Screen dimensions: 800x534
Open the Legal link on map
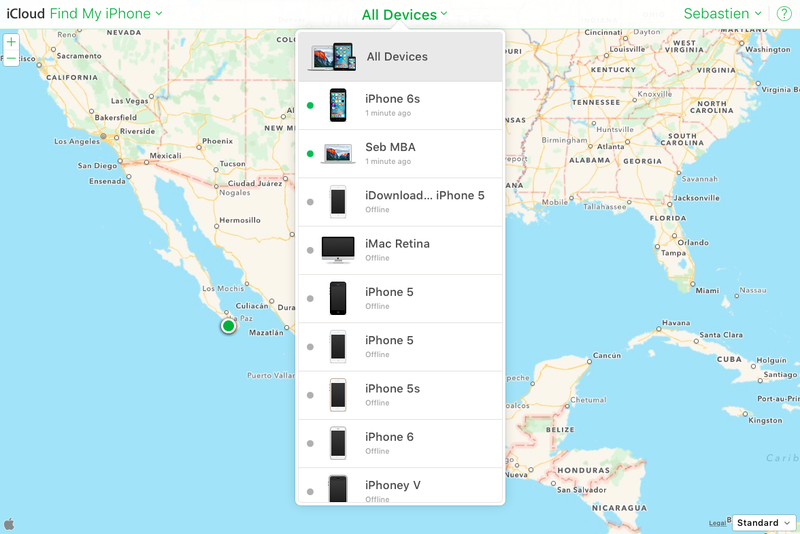coord(717,523)
